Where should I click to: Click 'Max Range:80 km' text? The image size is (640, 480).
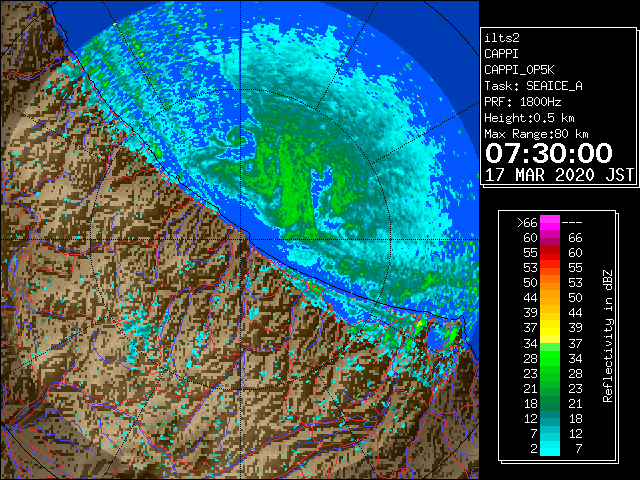click(x=536, y=134)
